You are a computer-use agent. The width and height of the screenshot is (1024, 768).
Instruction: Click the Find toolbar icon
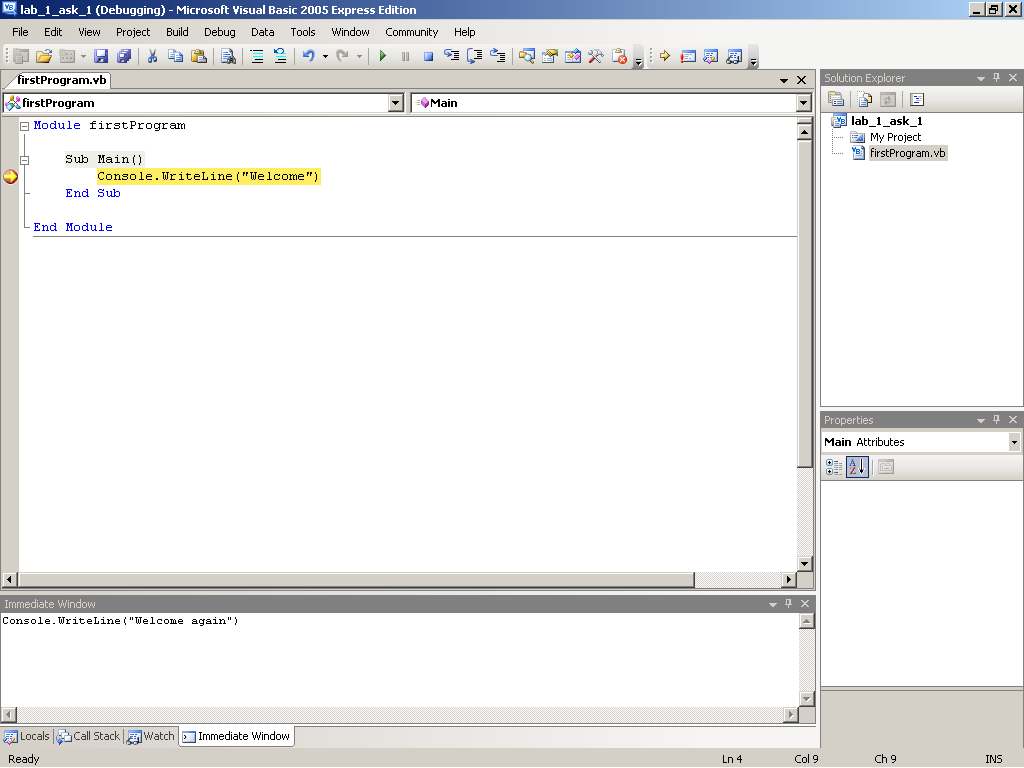point(228,56)
